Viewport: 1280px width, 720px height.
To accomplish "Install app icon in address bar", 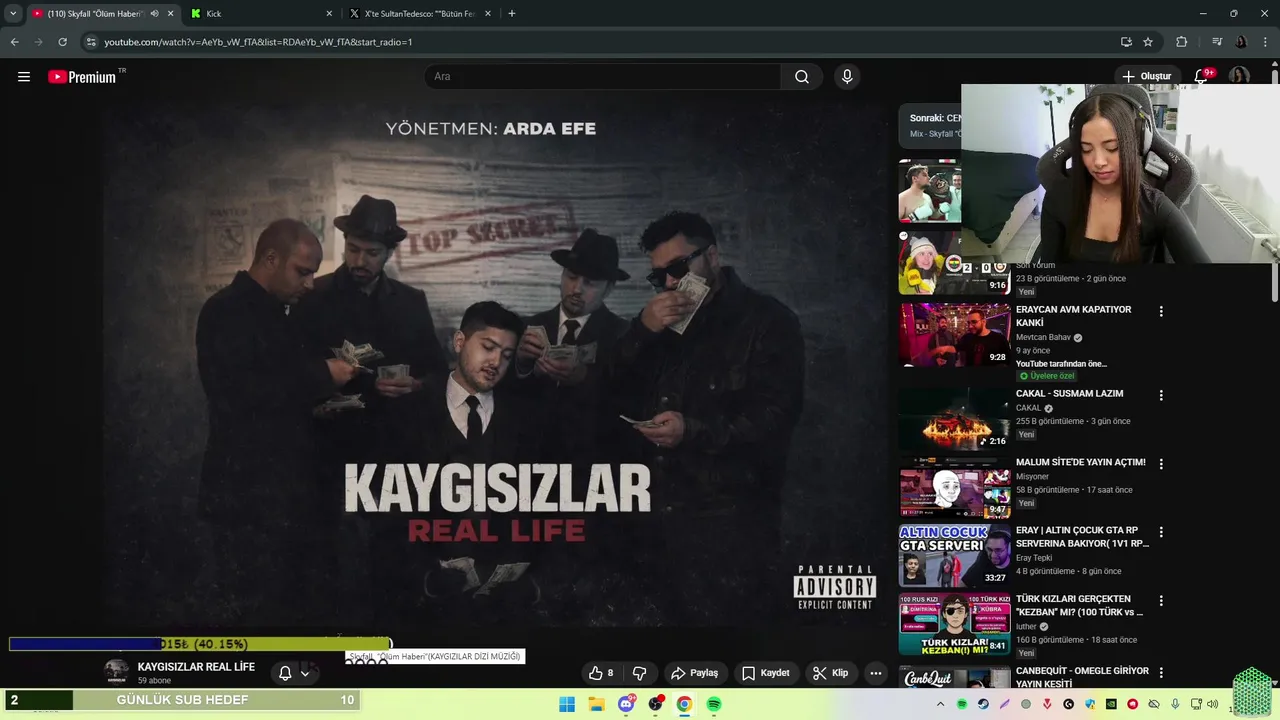I will click(x=1126, y=42).
